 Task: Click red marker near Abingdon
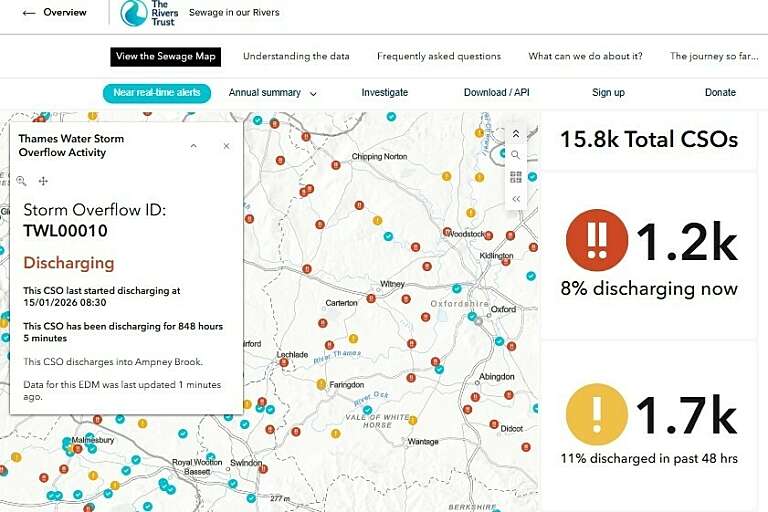click(x=475, y=397)
